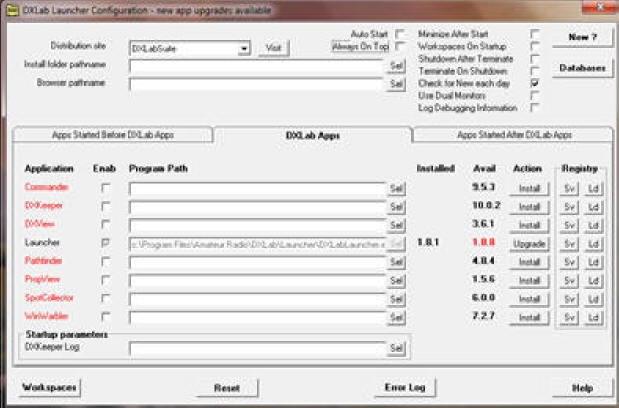Viewport: 619px width, 408px height.
Task: Upgrade the Launcher application
Action: [529, 244]
